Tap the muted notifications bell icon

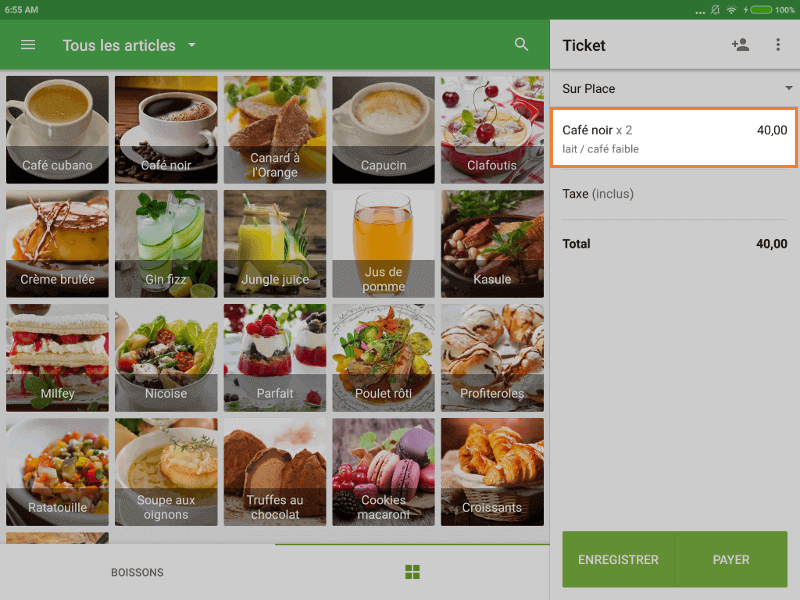[x=715, y=9]
